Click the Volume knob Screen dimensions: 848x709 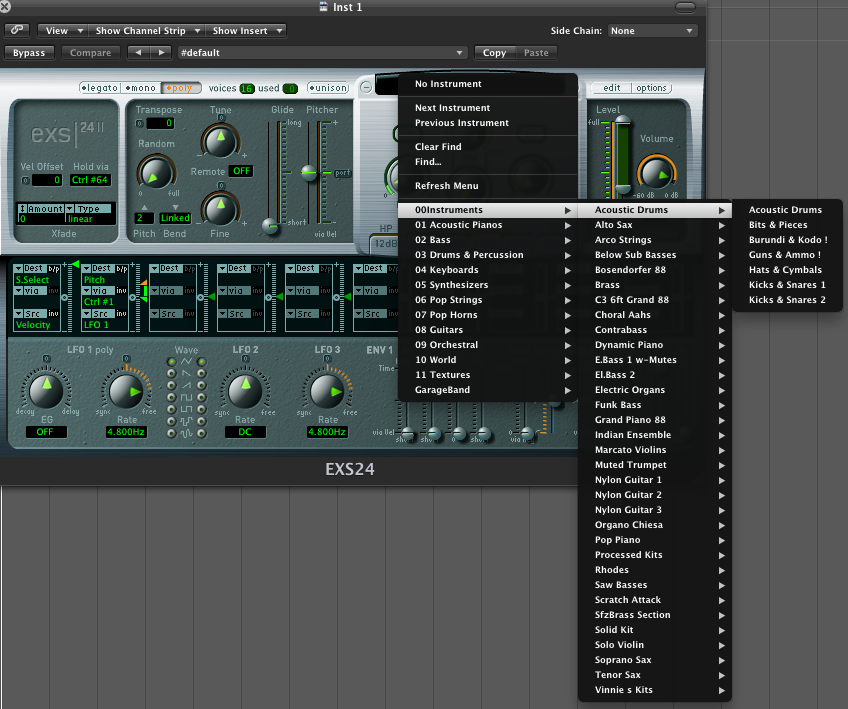656,172
